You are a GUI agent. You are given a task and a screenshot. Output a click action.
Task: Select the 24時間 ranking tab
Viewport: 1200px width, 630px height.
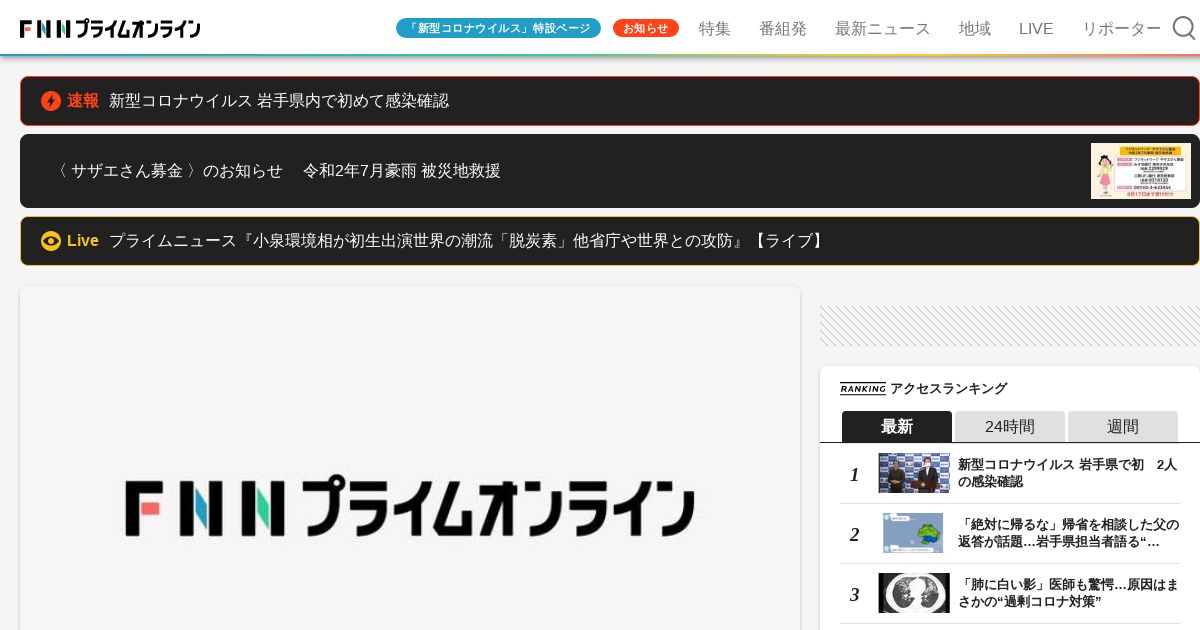[1010, 426]
